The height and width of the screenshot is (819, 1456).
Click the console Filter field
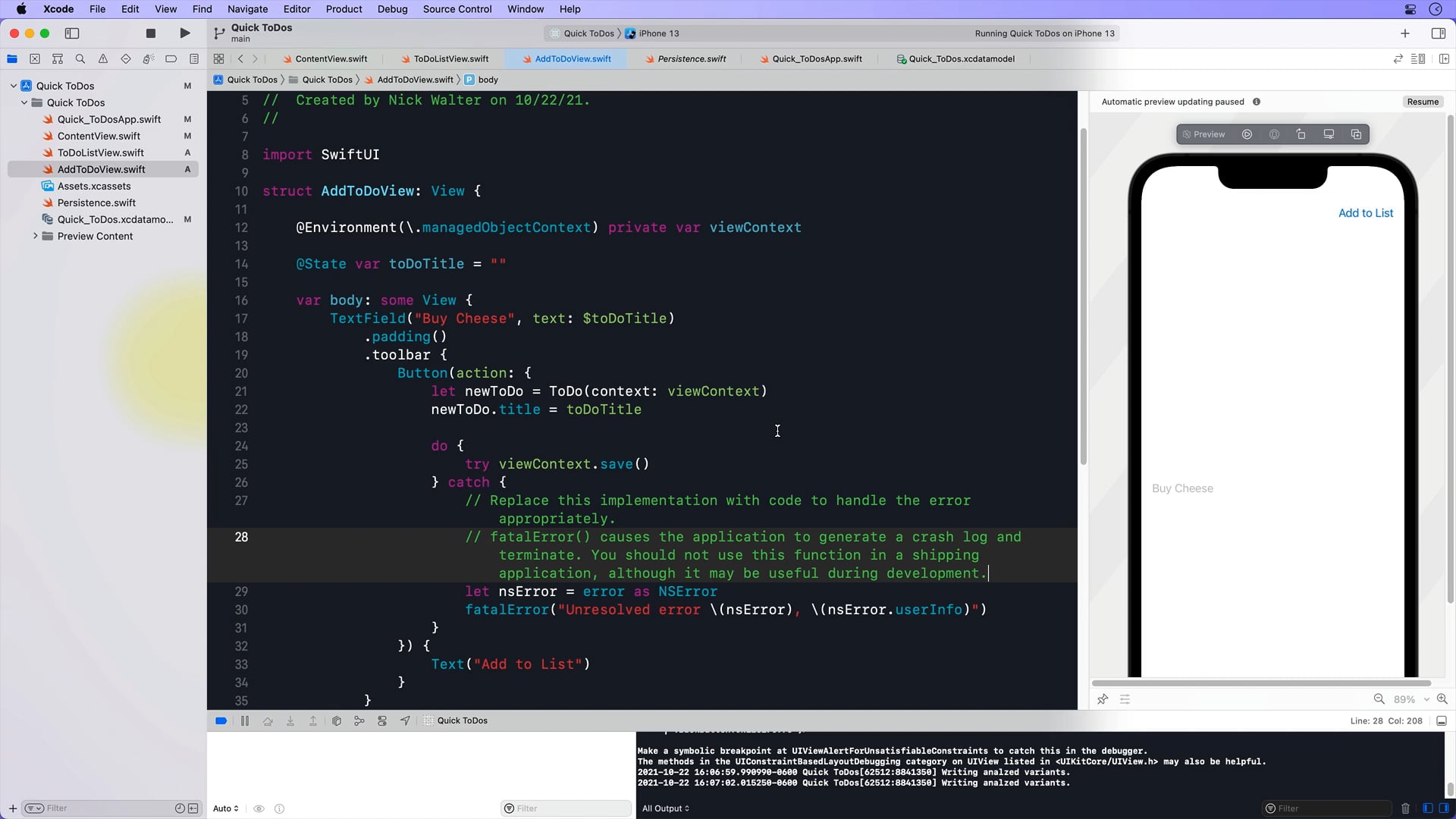(1327, 808)
